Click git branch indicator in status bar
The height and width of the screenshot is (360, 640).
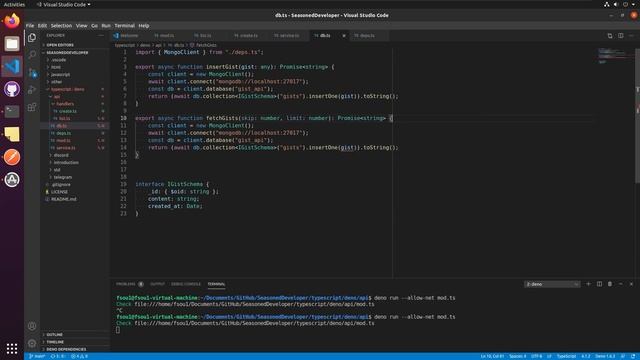tap(37, 356)
